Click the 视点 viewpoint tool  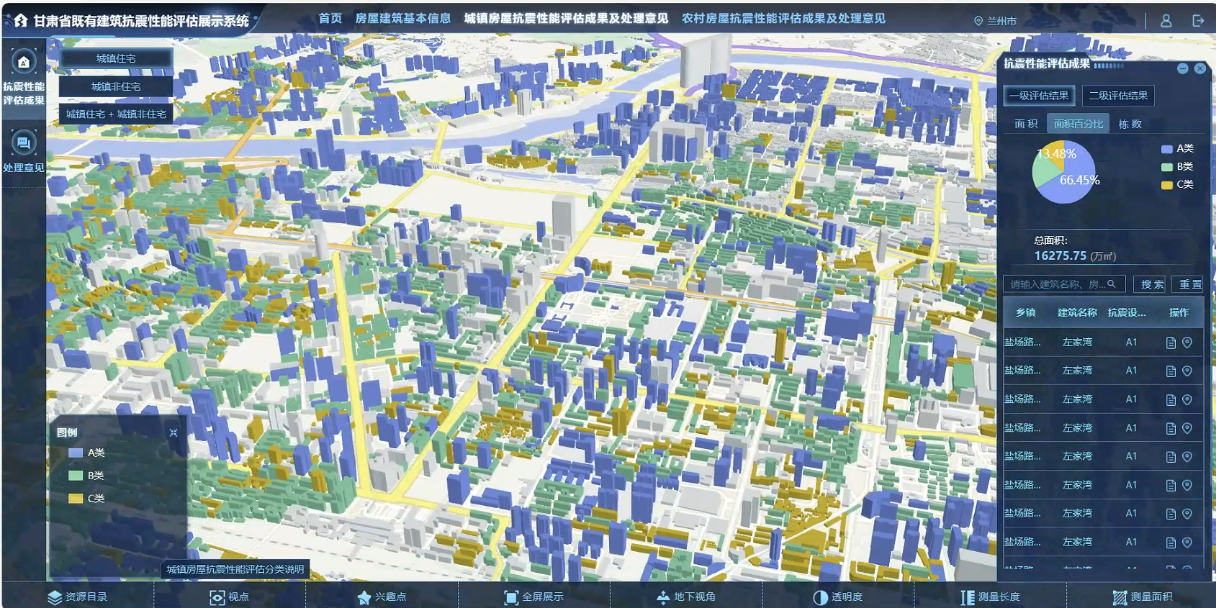coord(229,597)
